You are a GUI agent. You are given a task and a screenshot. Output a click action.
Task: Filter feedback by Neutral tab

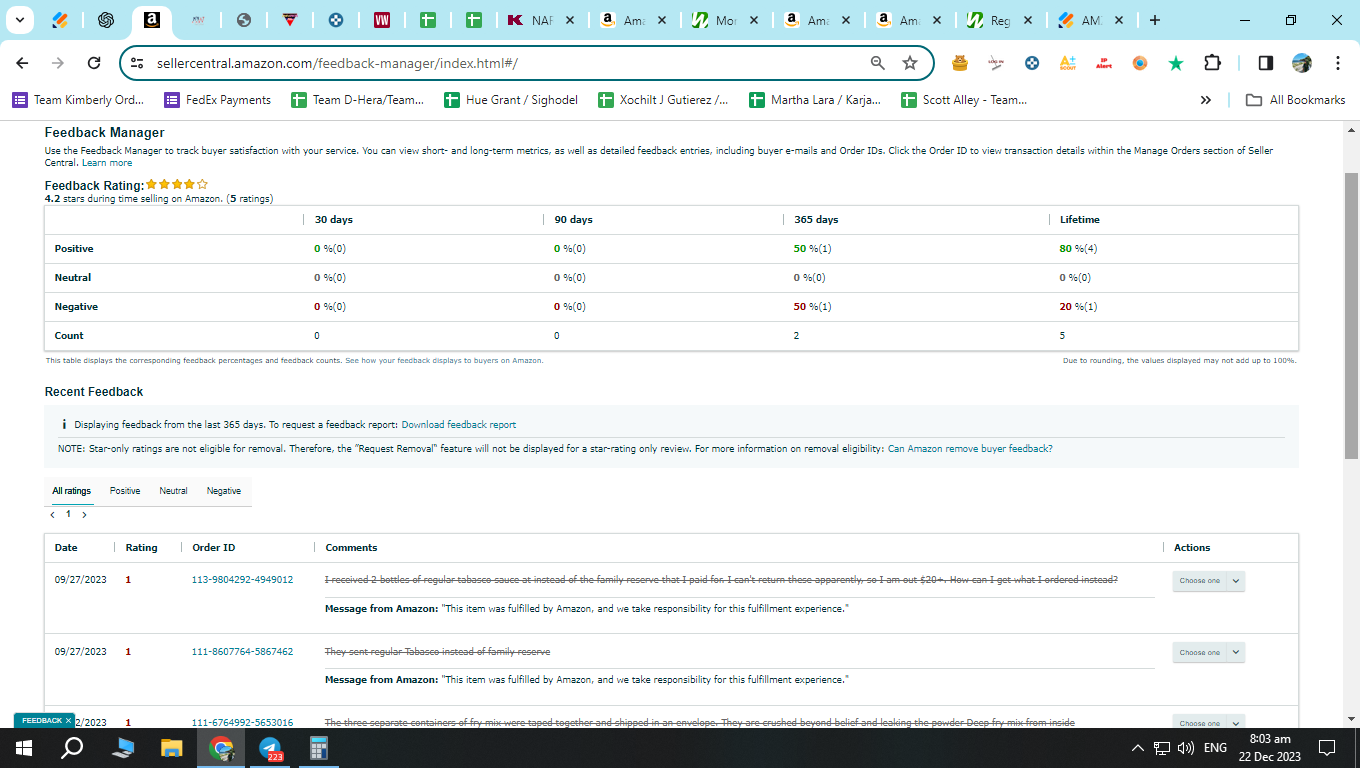(173, 491)
